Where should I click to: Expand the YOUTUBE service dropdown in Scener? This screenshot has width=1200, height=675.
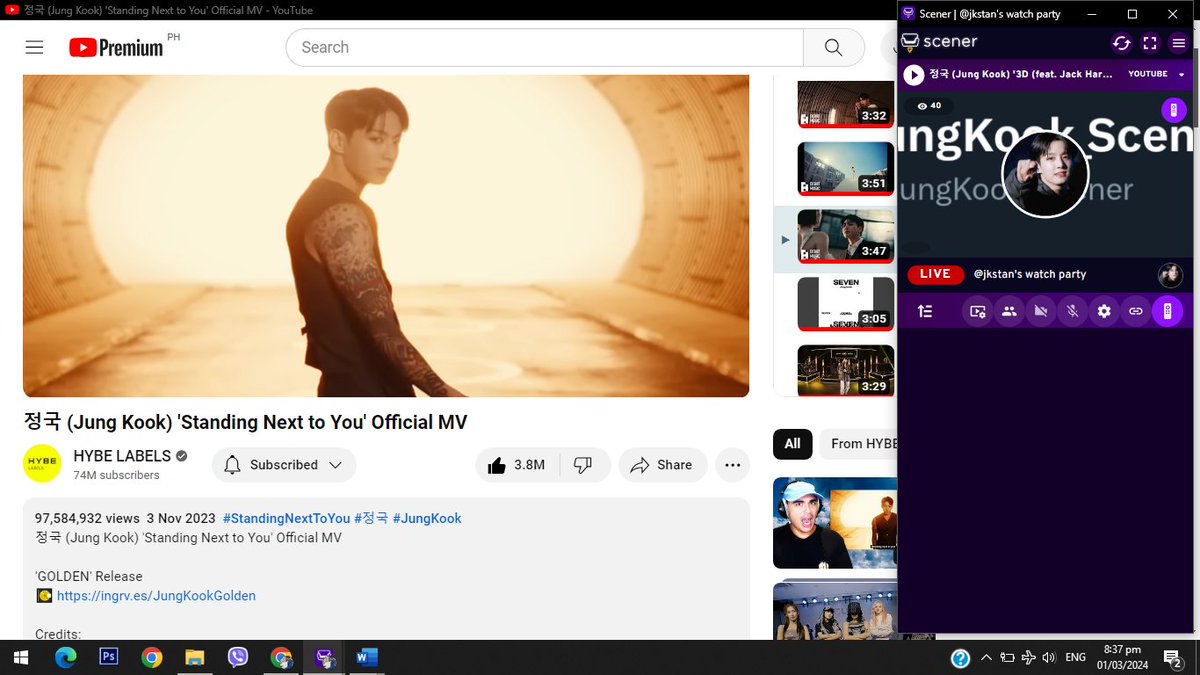(1156, 74)
